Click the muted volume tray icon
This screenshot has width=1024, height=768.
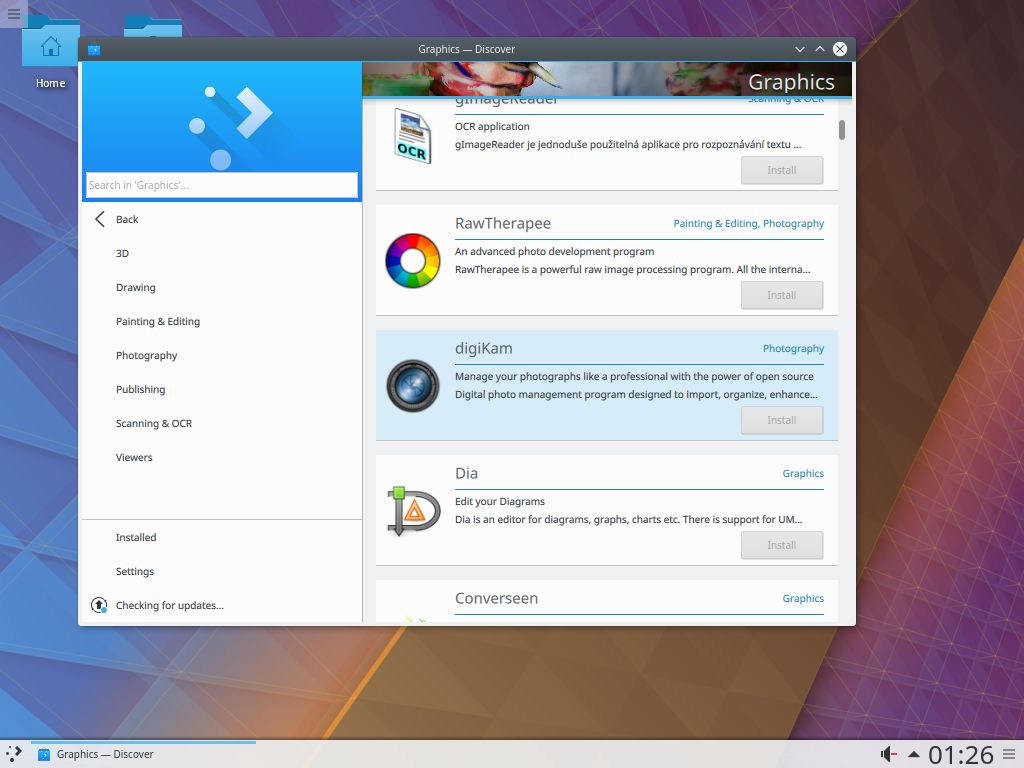(x=888, y=754)
